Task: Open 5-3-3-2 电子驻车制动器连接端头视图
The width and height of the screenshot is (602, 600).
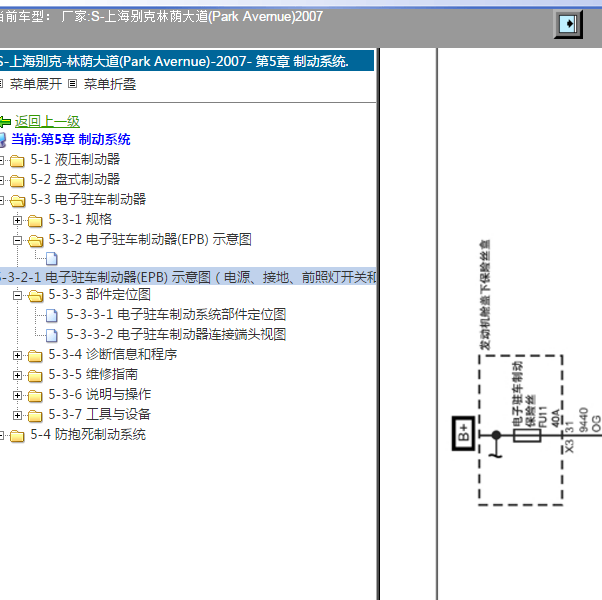Action: 176,334
